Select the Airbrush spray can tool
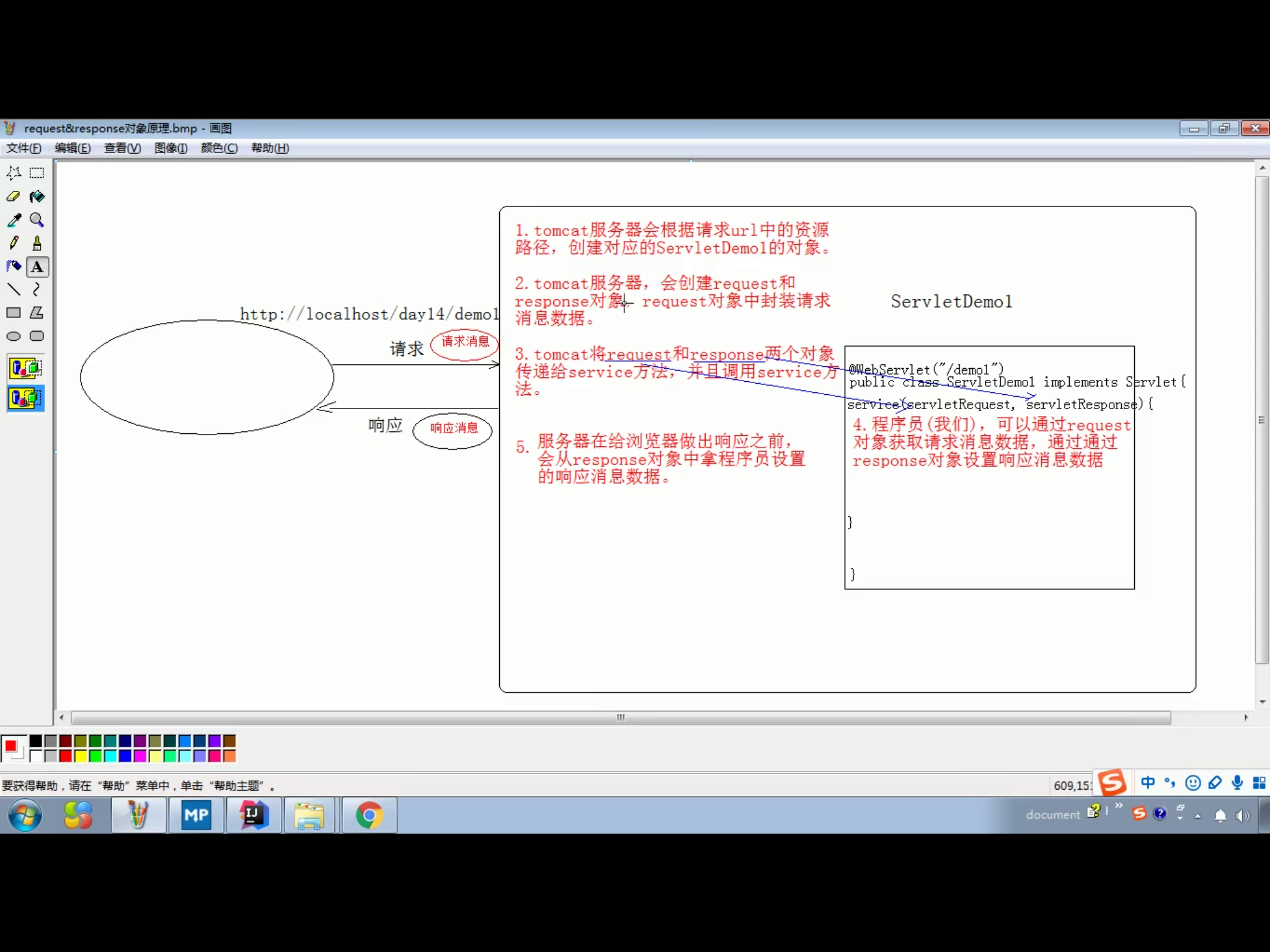This screenshot has width=1270, height=952. click(x=13, y=267)
